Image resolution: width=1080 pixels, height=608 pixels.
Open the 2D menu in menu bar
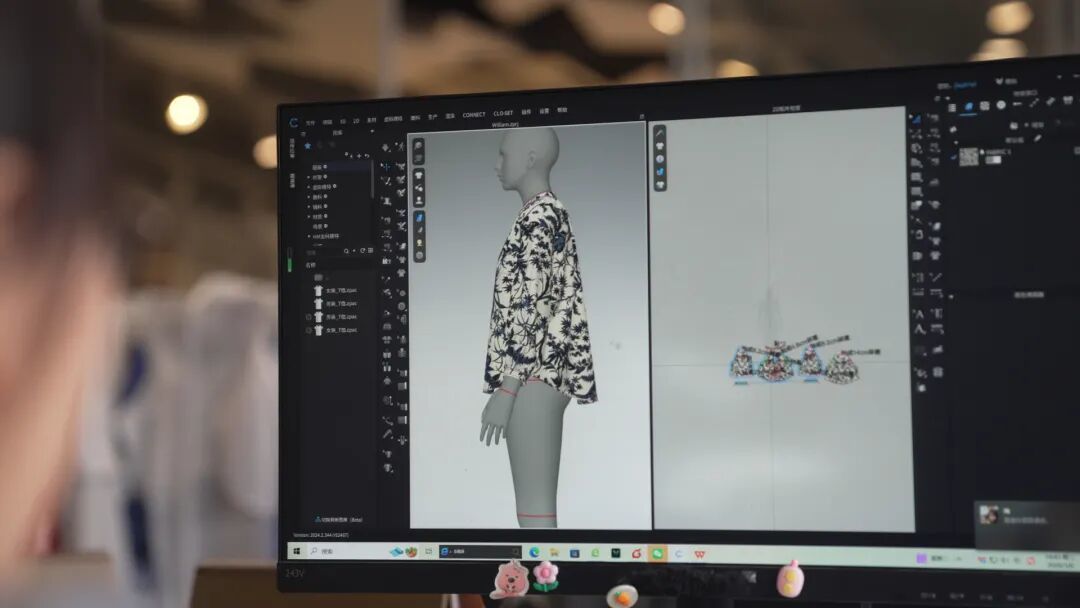pyautogui.click(x=356, y=120)
